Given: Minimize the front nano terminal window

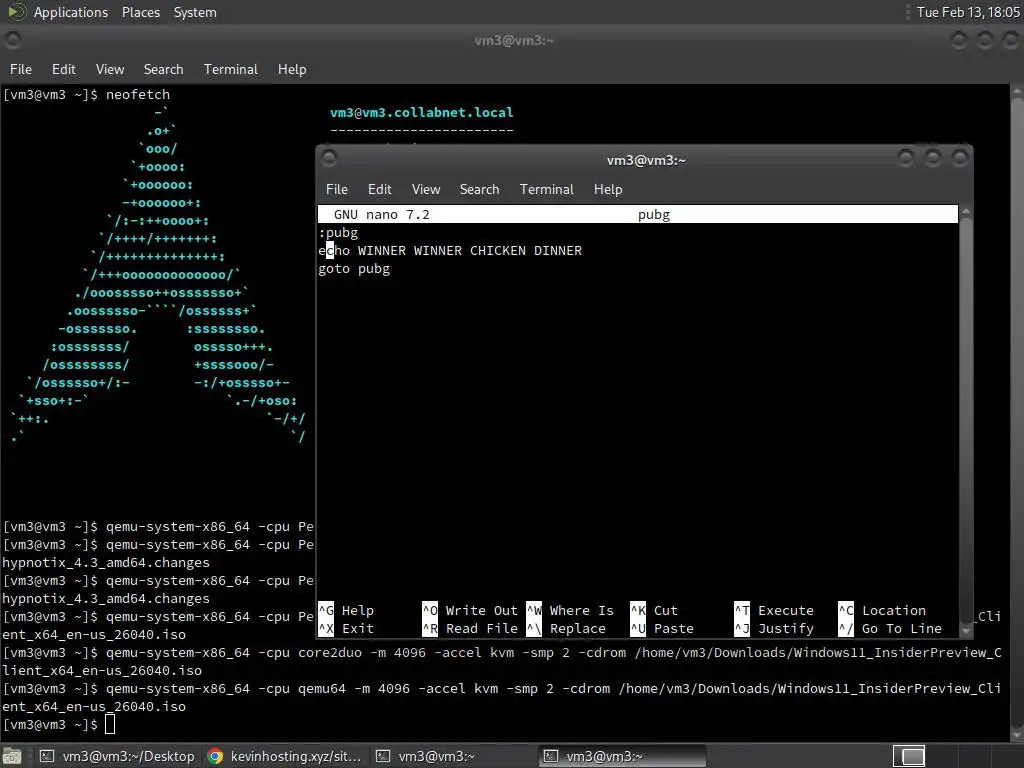Looking at the screenshot, I should click(905, 159).
